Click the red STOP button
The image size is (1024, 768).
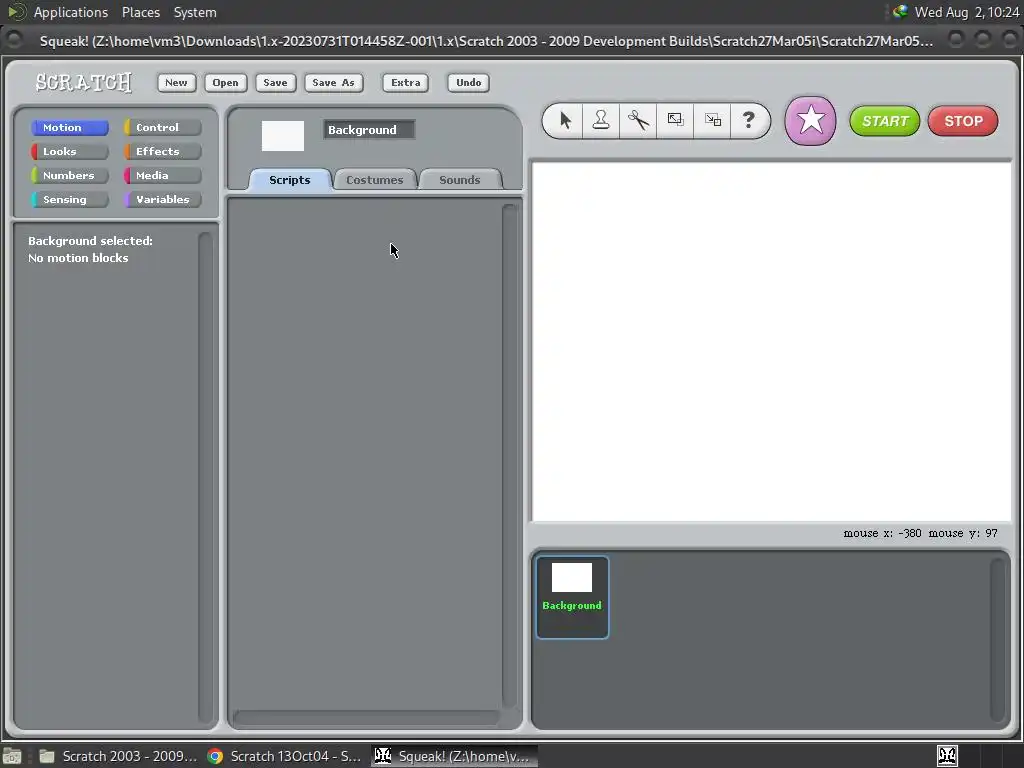pos(963,121)
